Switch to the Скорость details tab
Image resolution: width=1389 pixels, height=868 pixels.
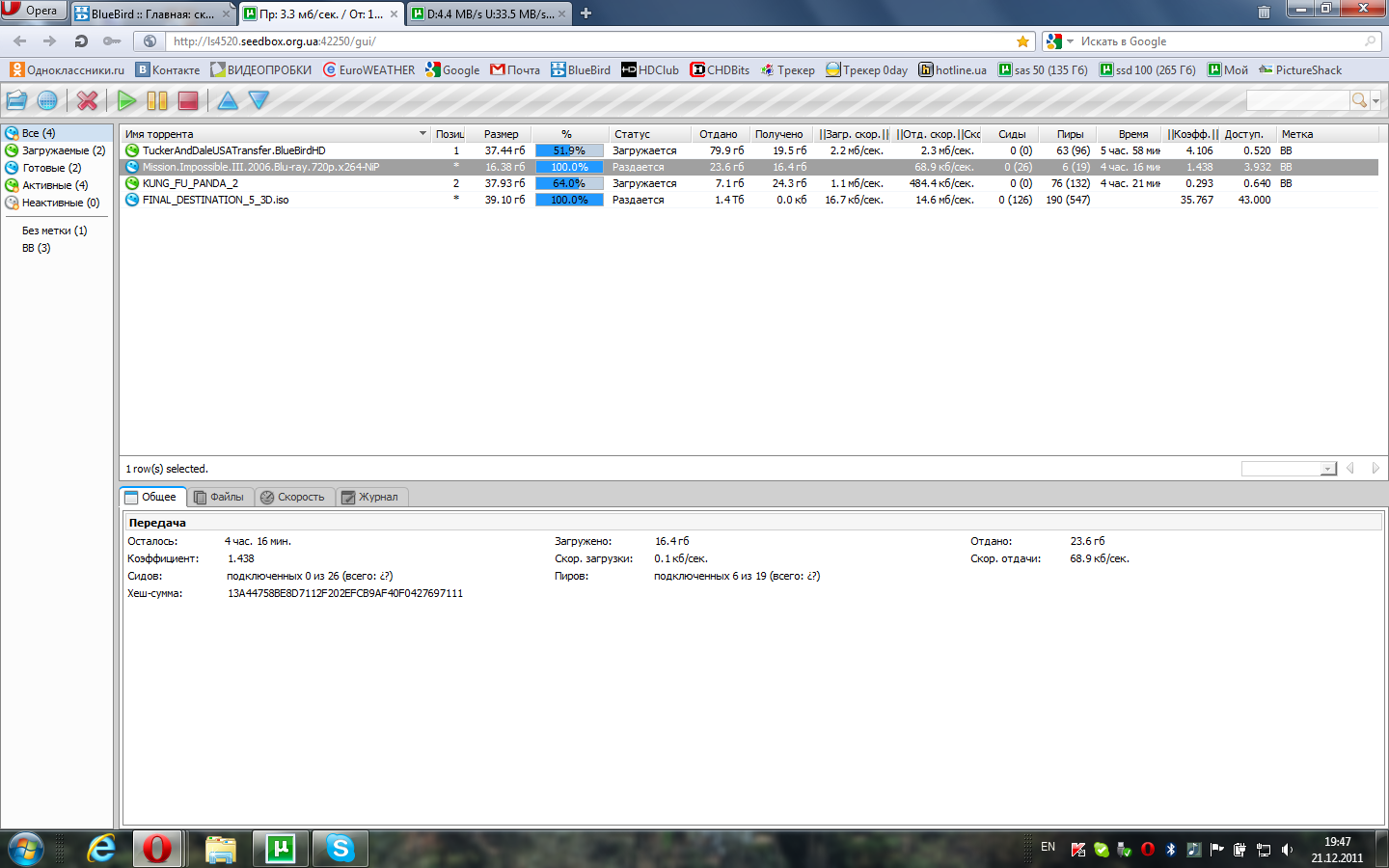[294, 497]
